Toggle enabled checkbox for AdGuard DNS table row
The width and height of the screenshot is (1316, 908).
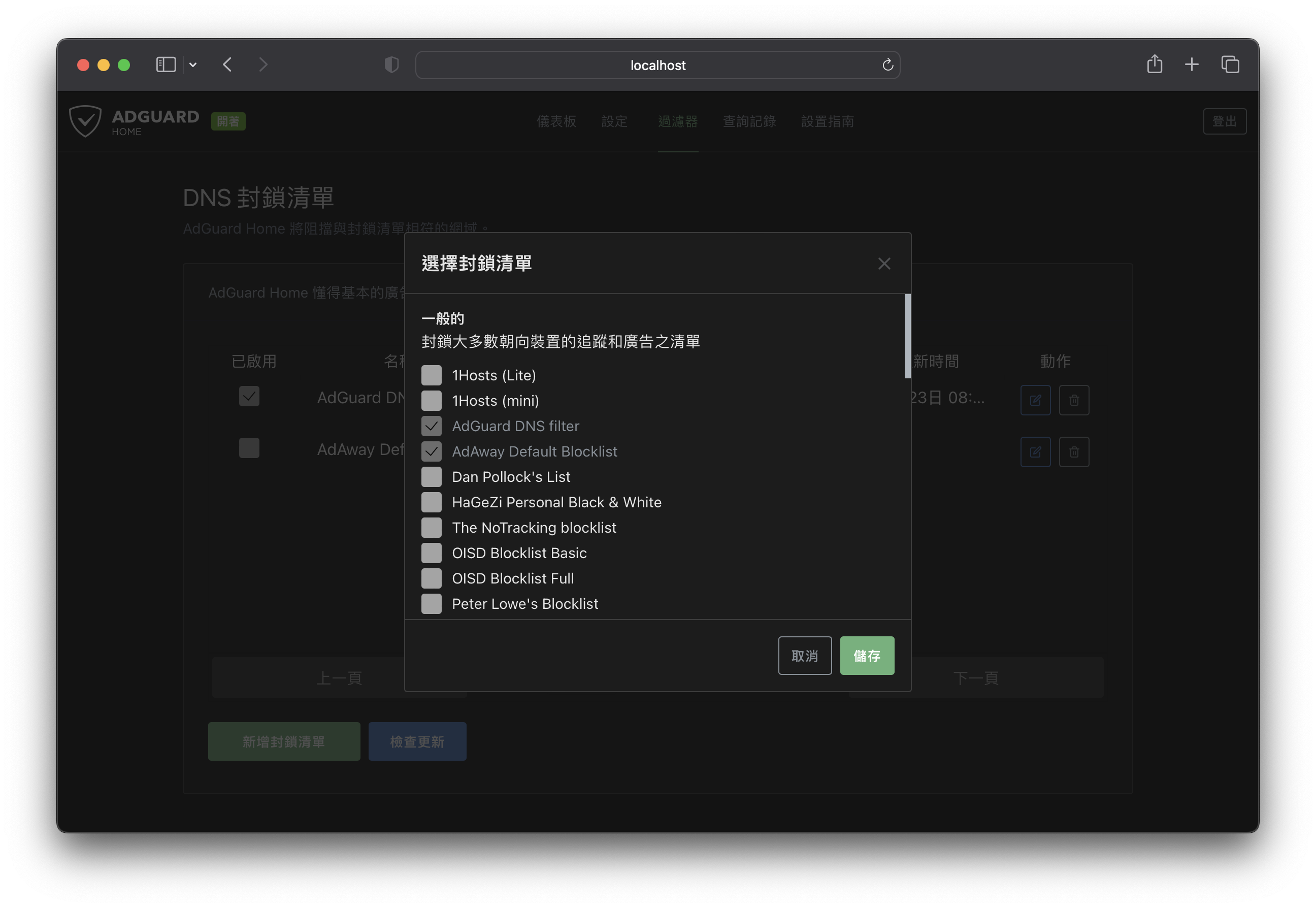click(249, 396)
